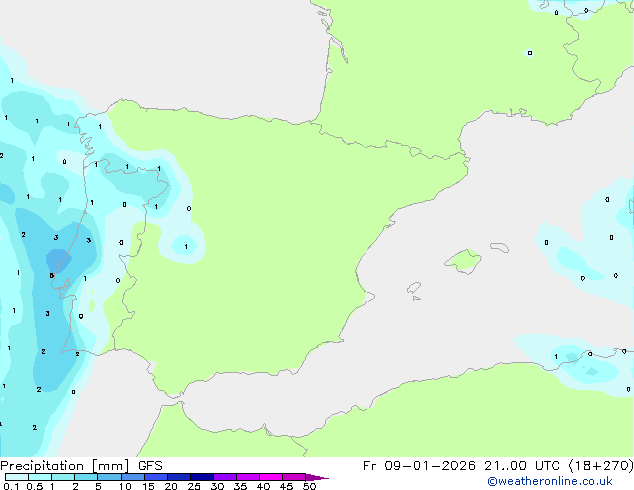Click the legend label '40'
634x490 pixels.
263,486
